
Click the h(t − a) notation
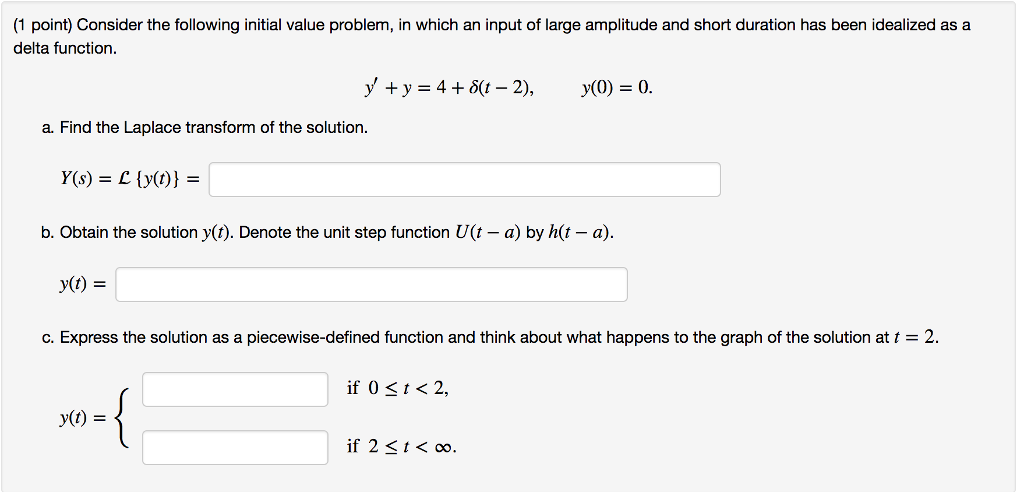pos(579,233)
